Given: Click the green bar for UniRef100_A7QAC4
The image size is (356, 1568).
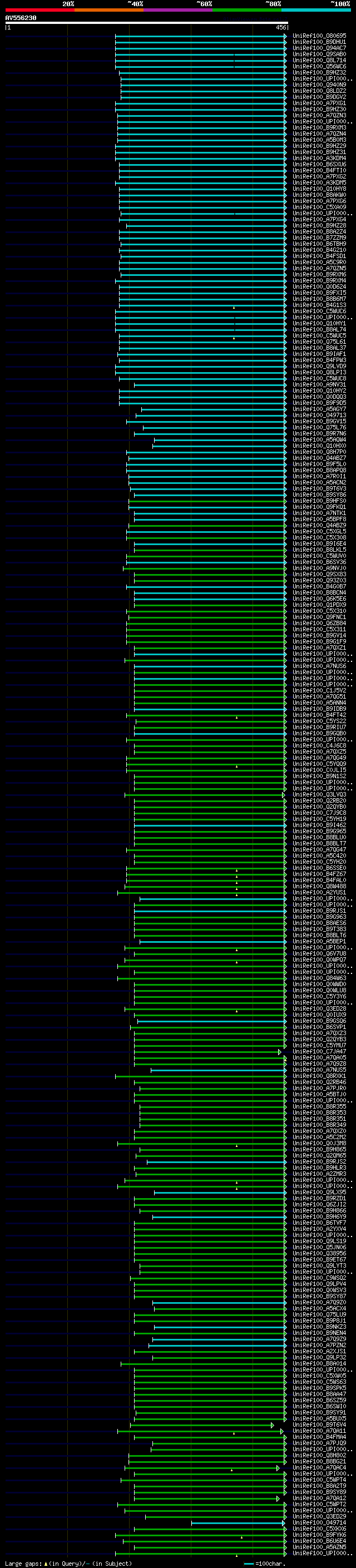Looking at the screenshot, I should pos(202,1467).
